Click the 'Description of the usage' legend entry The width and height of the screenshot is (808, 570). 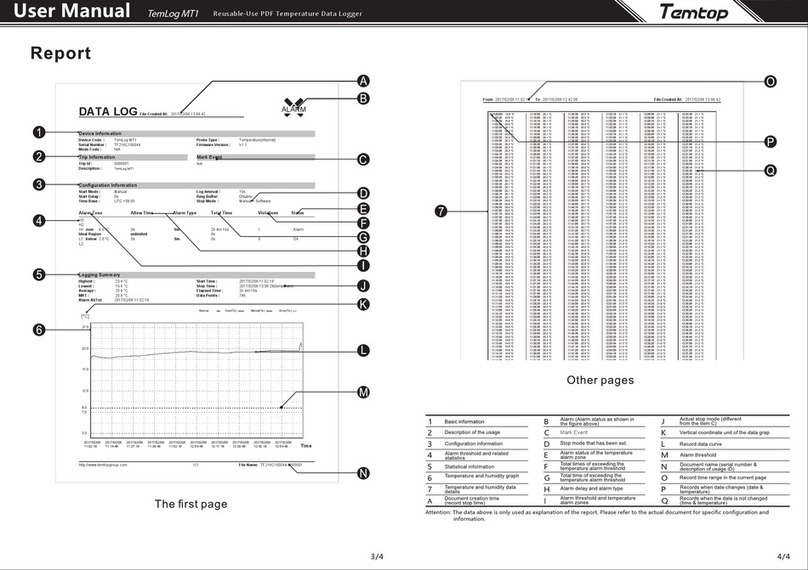coord(472,432)
